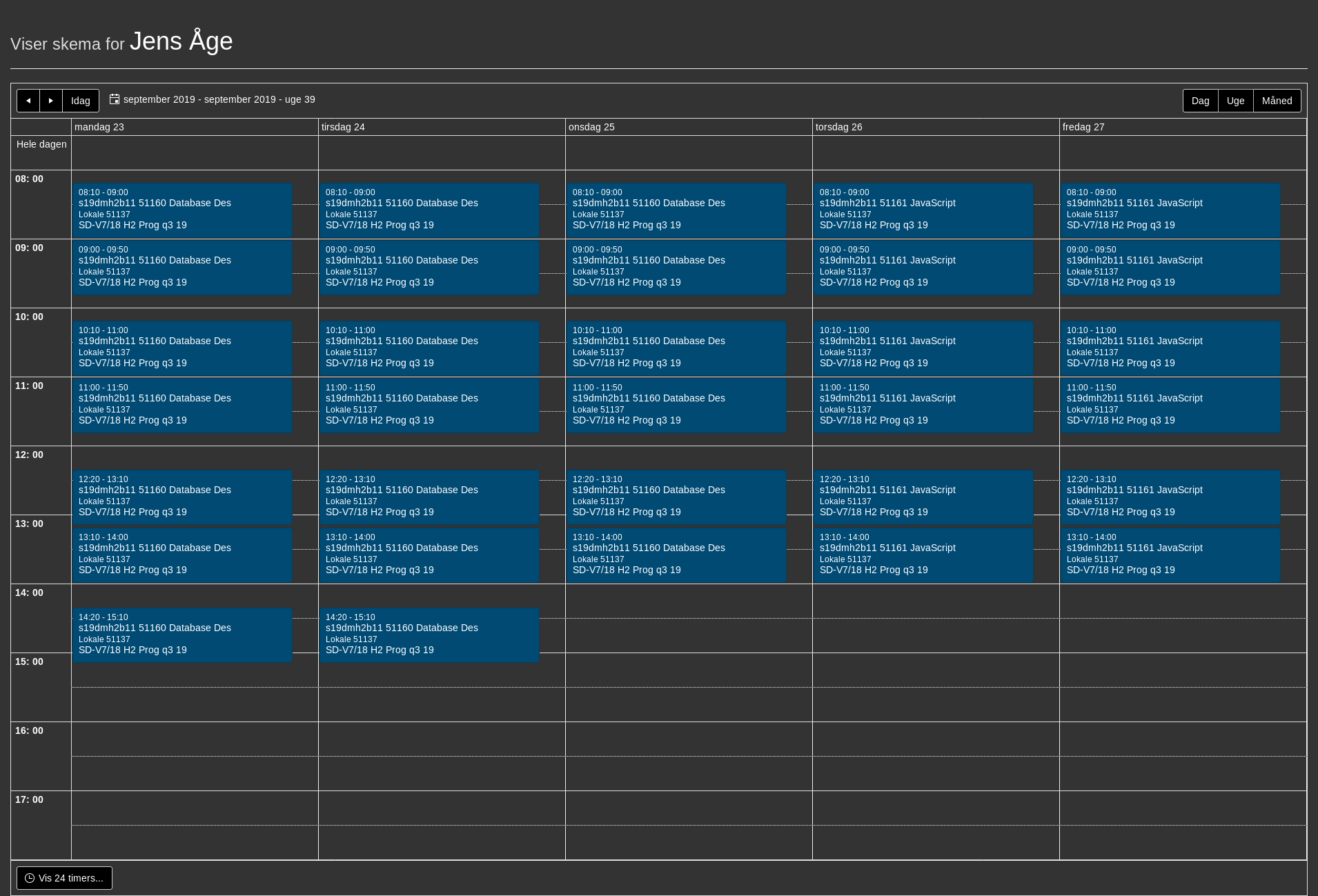Image resolution: width=1318 pixels, height=896 pixels.
Task: Switch to Dag view
Action: click(1201, 101)
